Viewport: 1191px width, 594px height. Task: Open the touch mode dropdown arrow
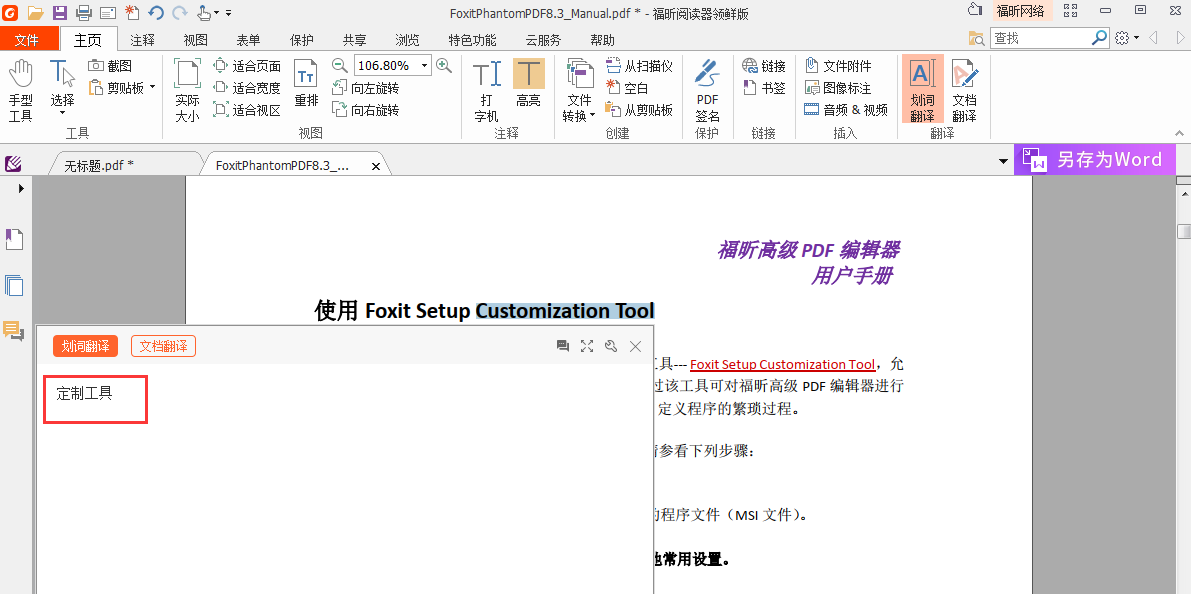pos(216,13)
